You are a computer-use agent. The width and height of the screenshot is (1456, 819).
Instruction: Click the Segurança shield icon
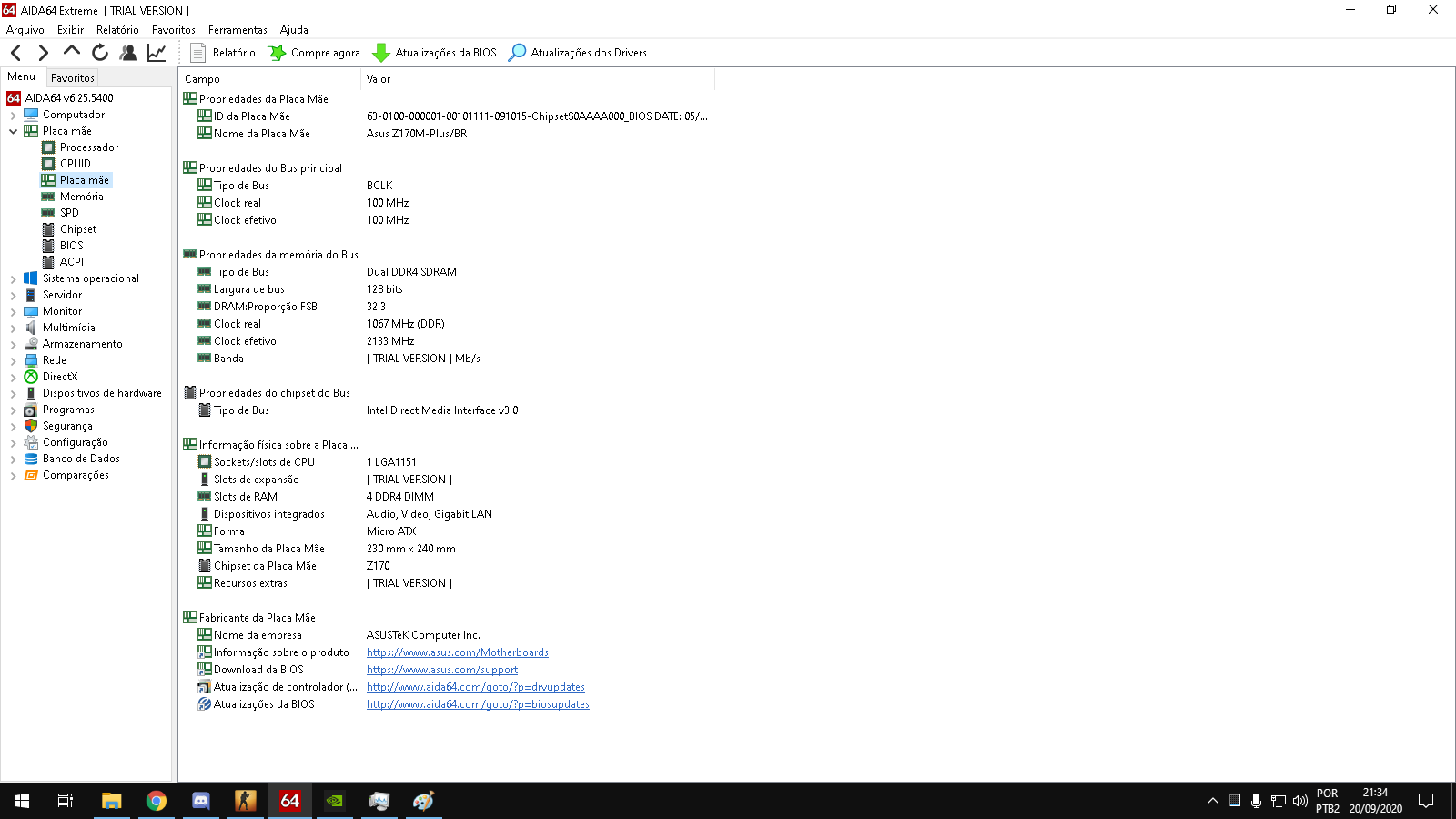coord(31,426)
